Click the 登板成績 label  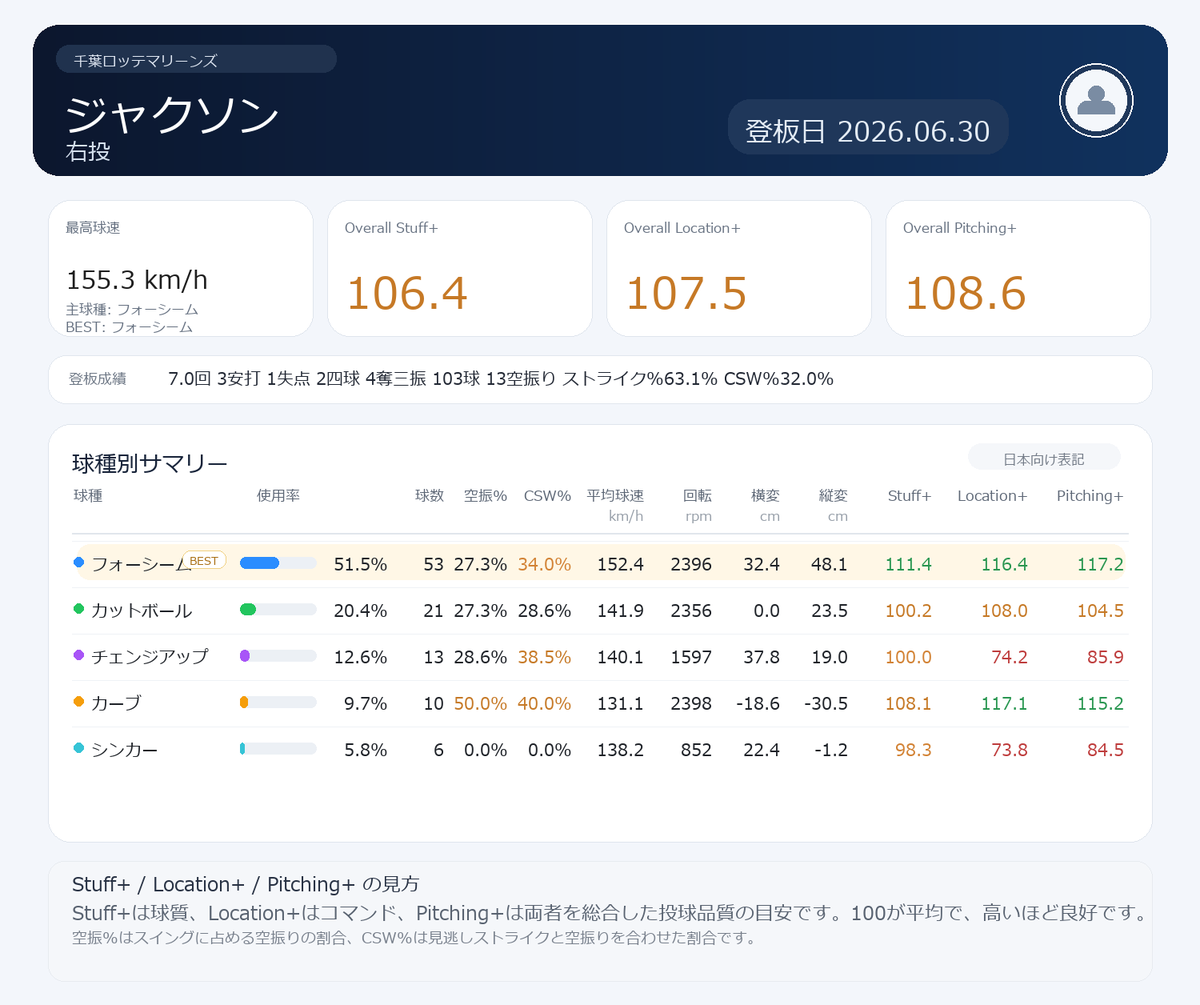coord(97,379)
